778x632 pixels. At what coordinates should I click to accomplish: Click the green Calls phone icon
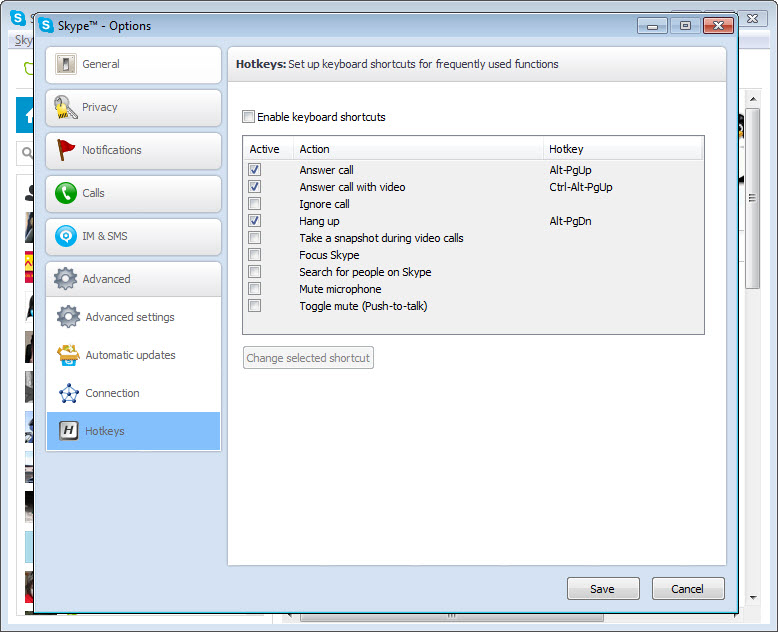click(65, 193)
